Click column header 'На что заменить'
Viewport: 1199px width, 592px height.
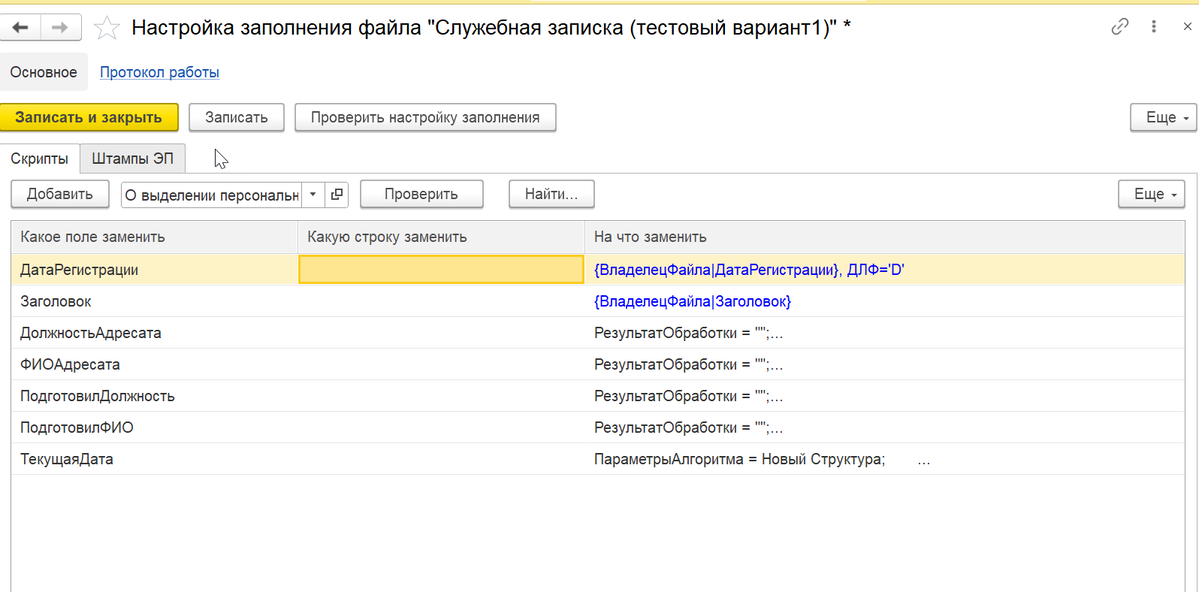[x=885, y=237]
